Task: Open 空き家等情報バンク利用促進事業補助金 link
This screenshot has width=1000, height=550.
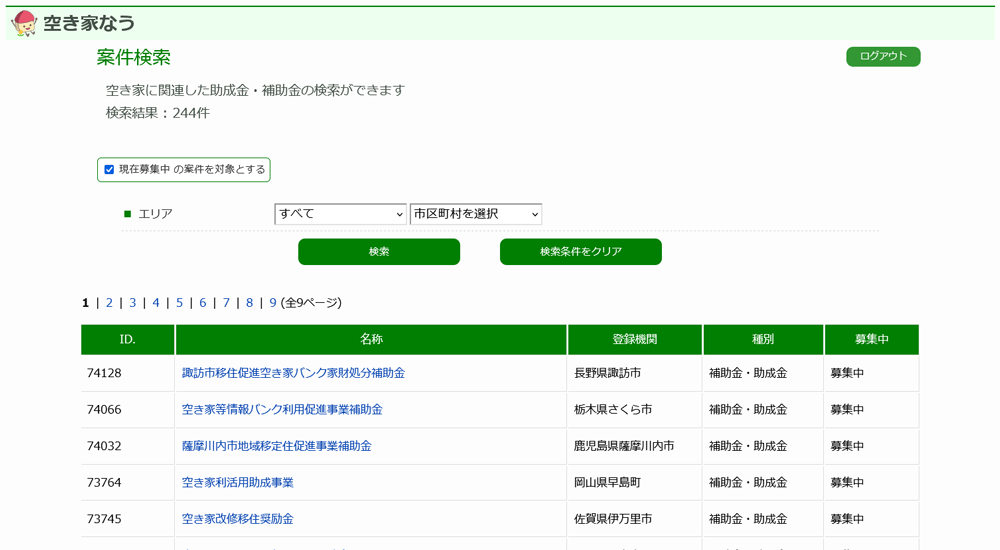Action: coord(282,410)
